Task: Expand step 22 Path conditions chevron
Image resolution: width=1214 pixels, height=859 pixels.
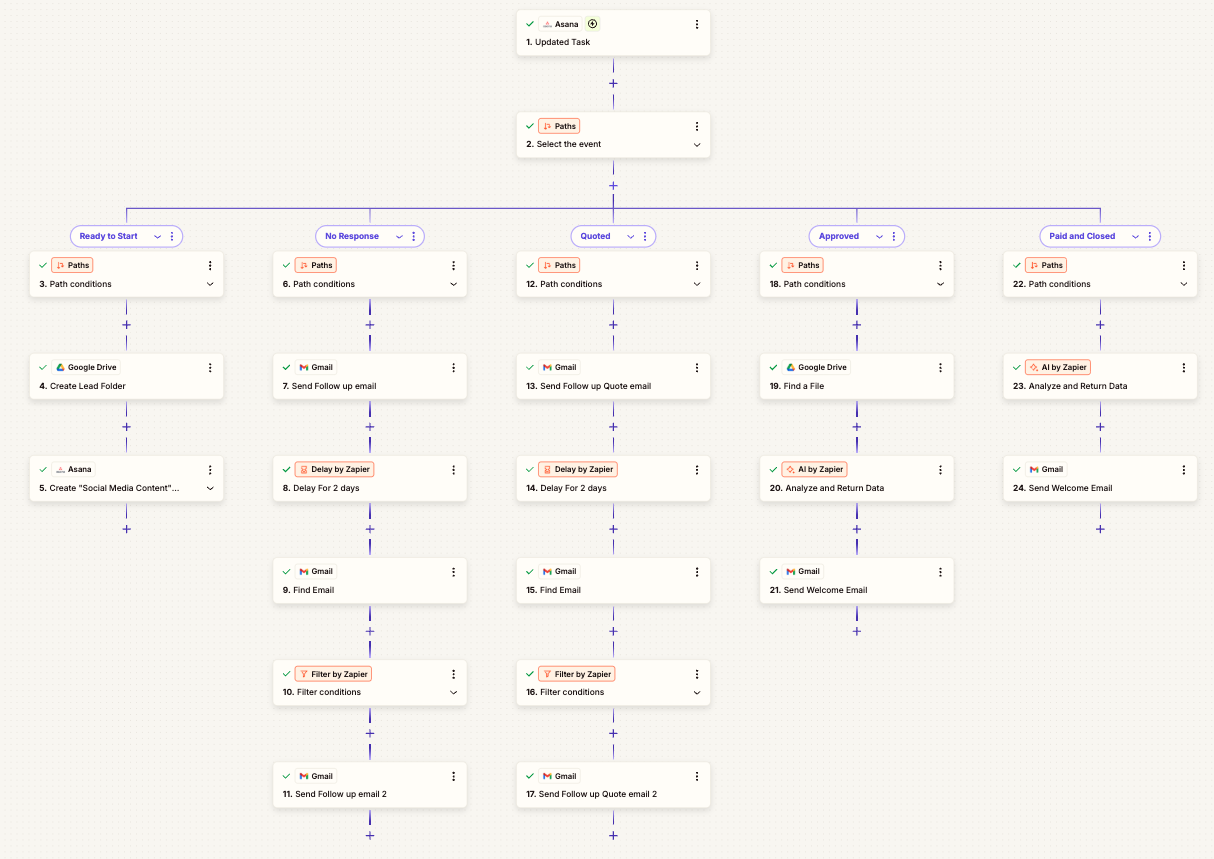Action: click(x=1184, y=284)
